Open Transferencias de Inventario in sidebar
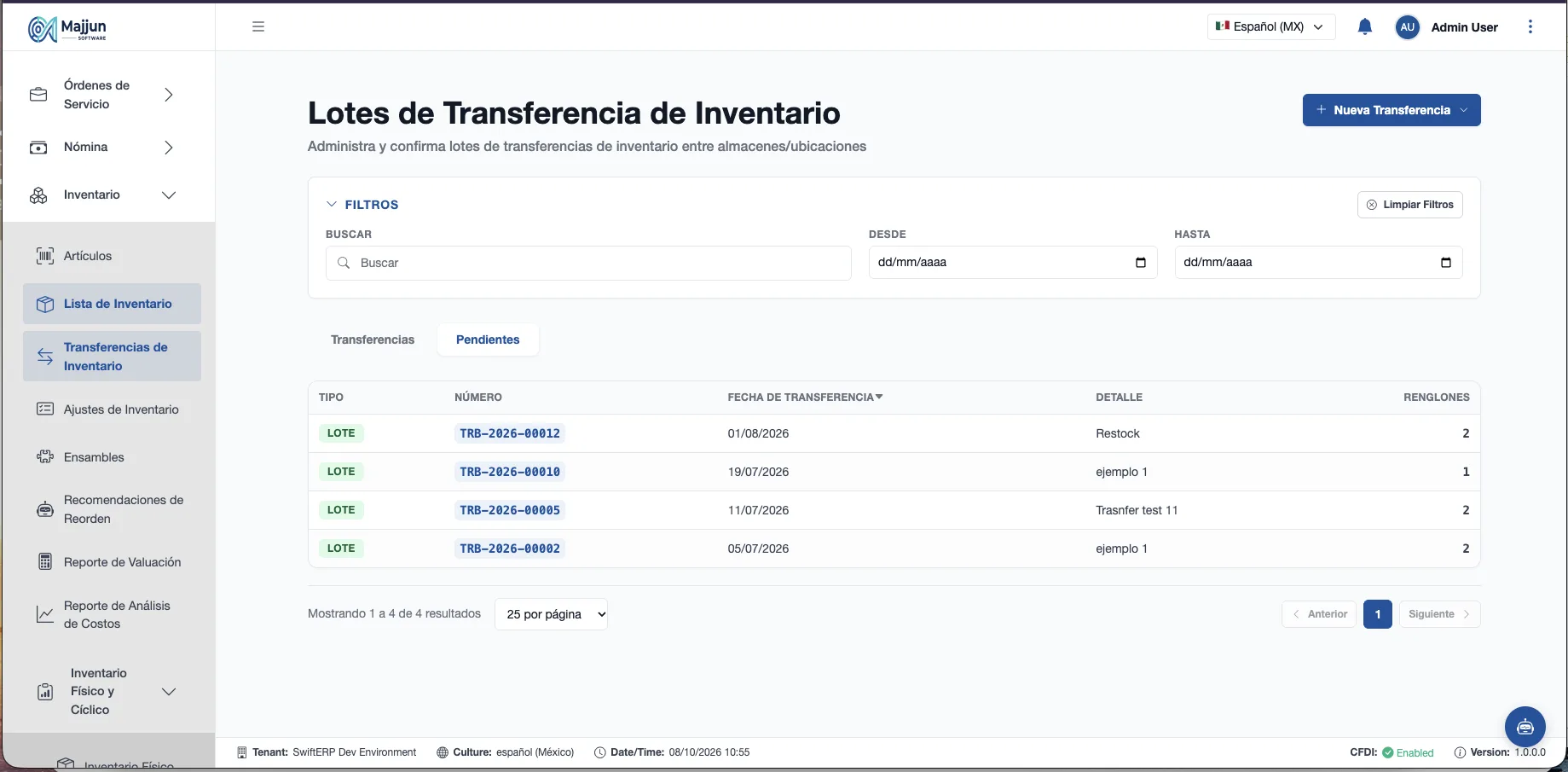1568x772 pixels. [x=112, y=357]
